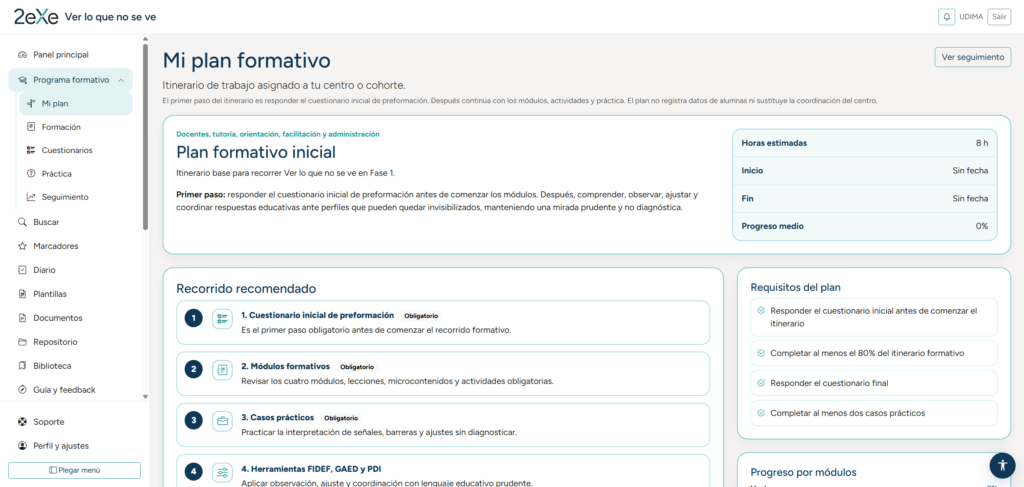The height and width of the screenshot is (487, 1024).
Task: Click the Biblioteca book icon
Action: tap(22, 366)
